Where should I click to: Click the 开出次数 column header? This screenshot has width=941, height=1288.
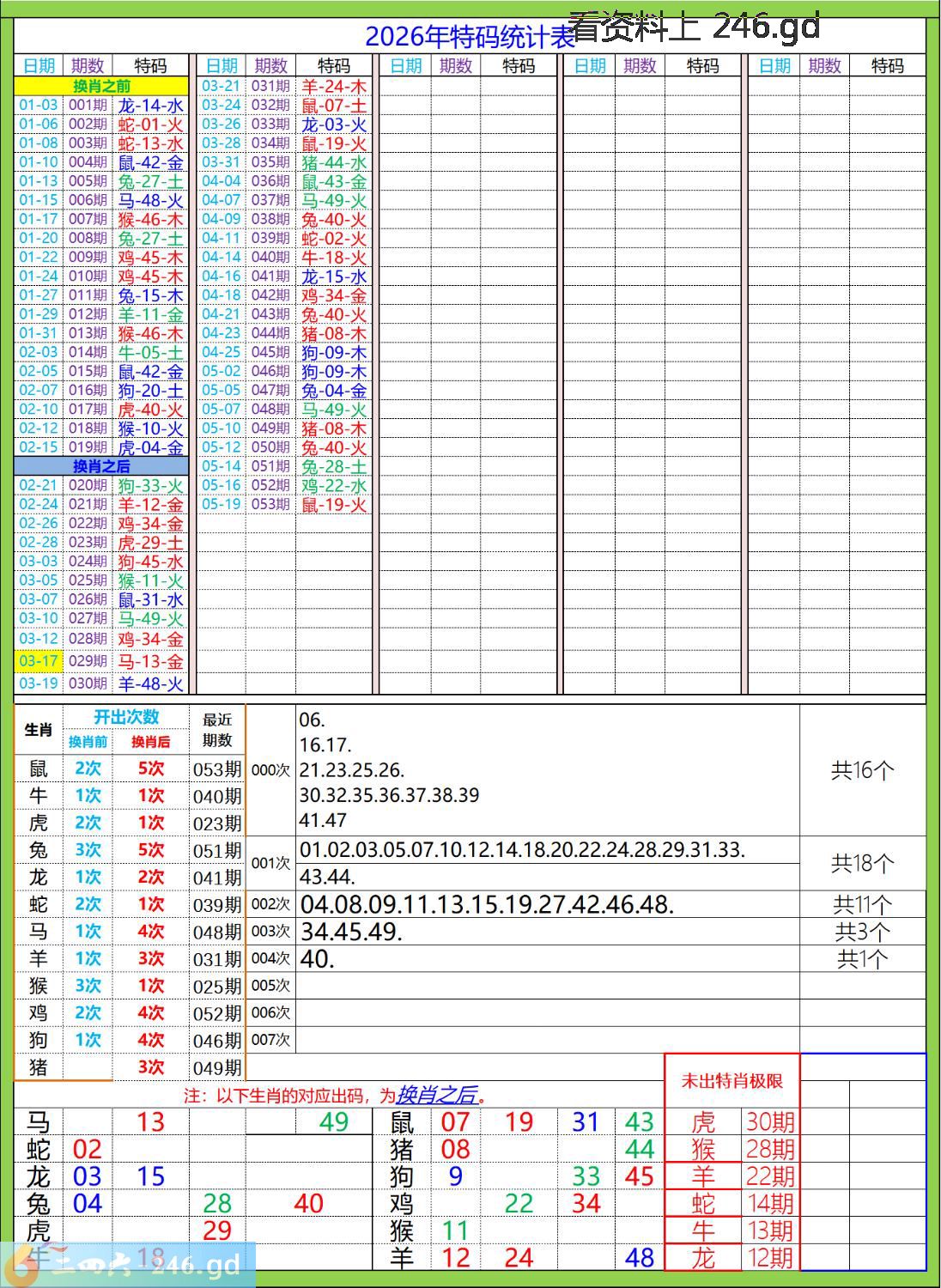click(x=125, y=717)
